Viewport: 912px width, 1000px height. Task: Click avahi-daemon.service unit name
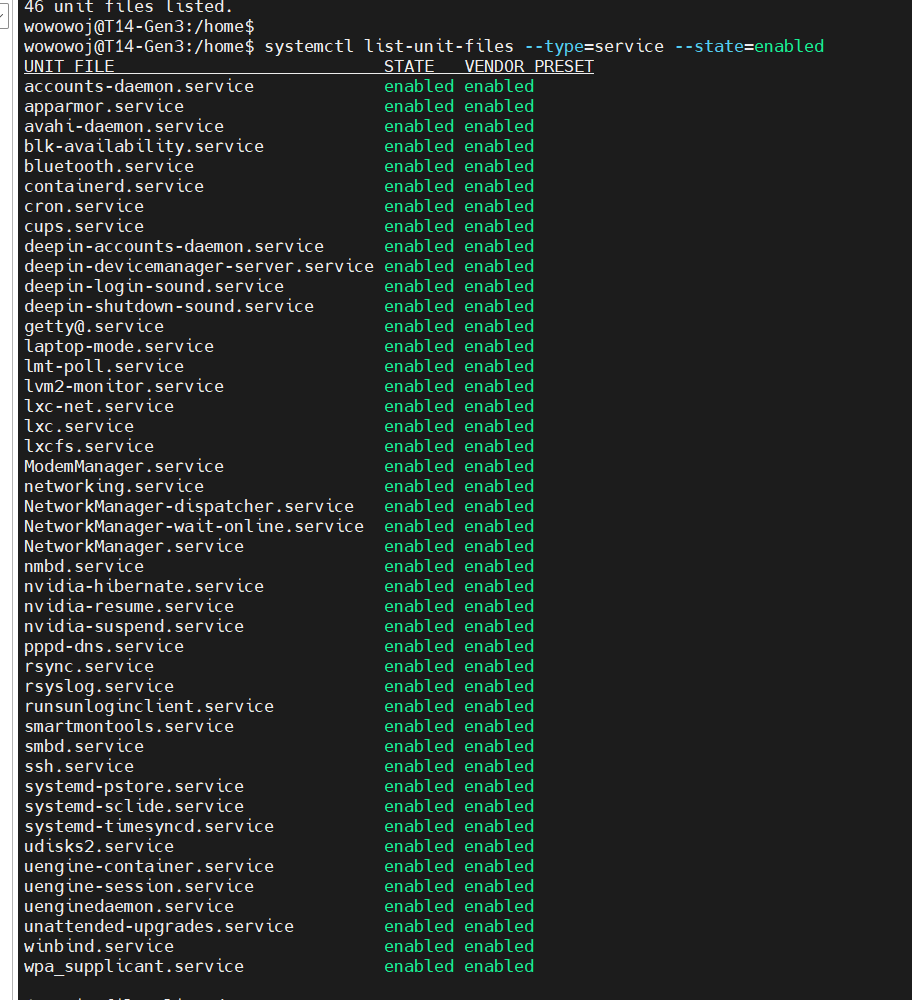click(124, 126)
